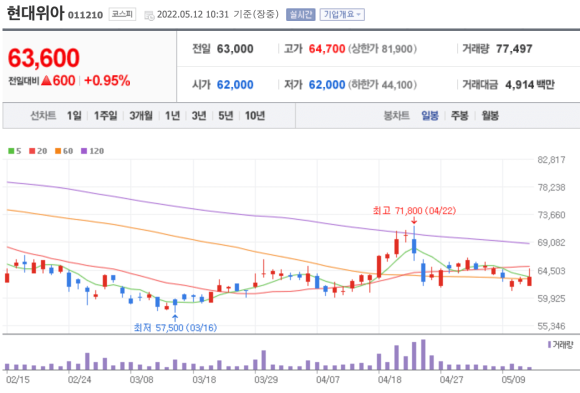Click the red up-triangle change icon
The height and width of the screenshot is (393, 580).
47,80
